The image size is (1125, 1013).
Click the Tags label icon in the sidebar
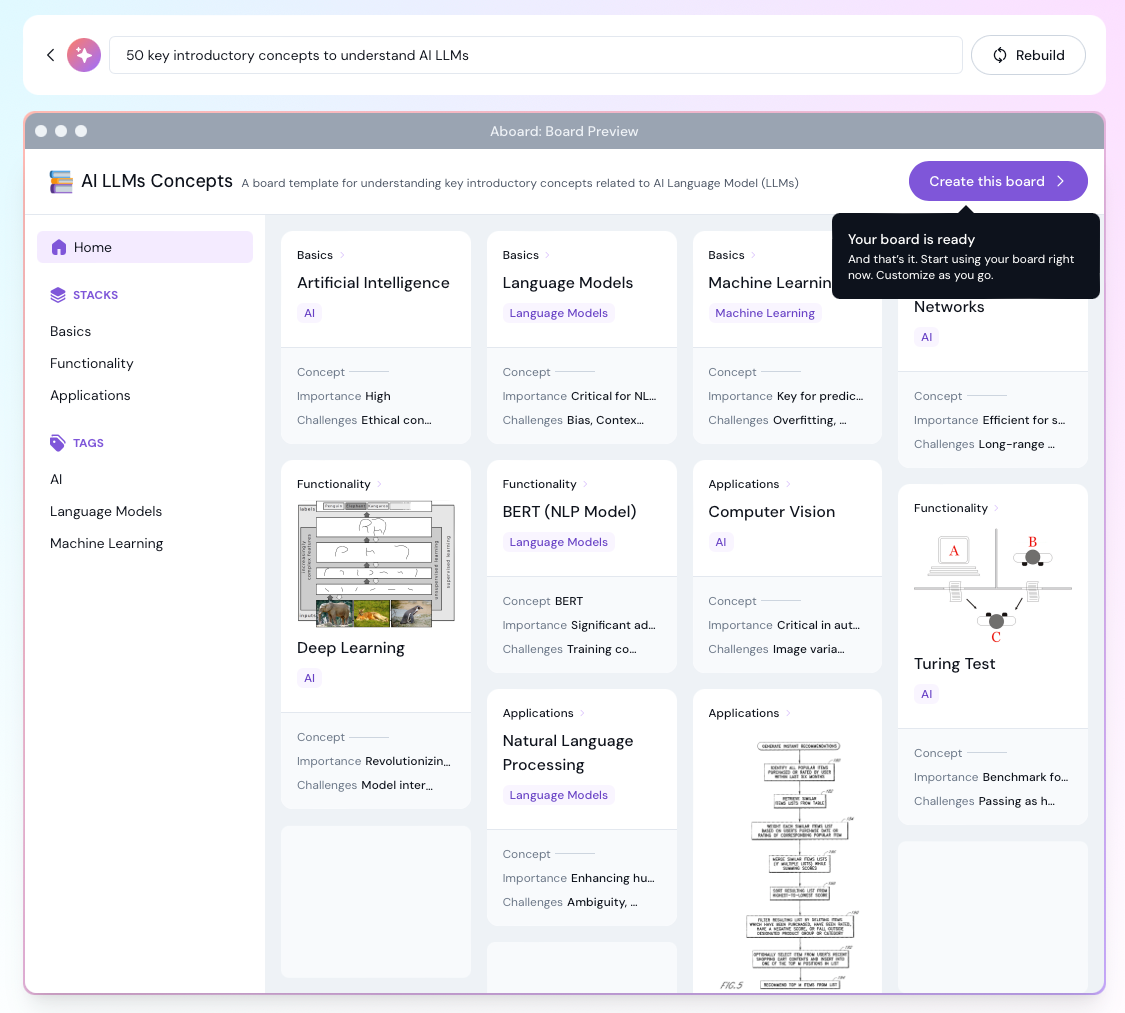[57, 443]
